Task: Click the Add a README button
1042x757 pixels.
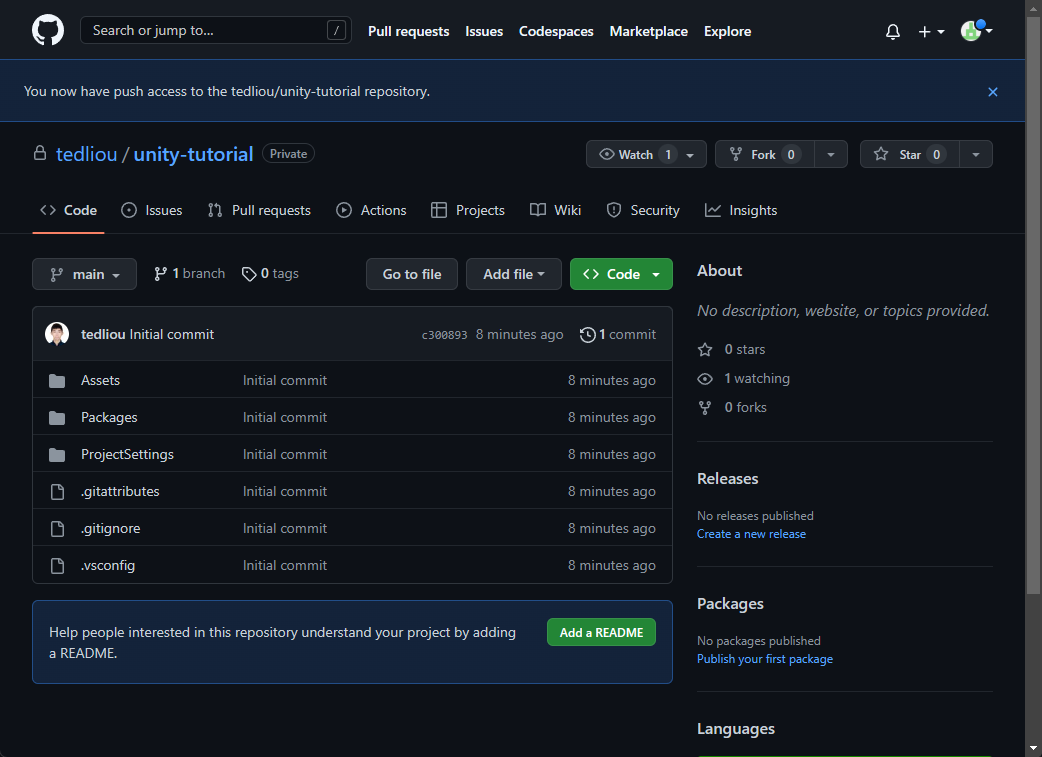Action: coord(601,633)
